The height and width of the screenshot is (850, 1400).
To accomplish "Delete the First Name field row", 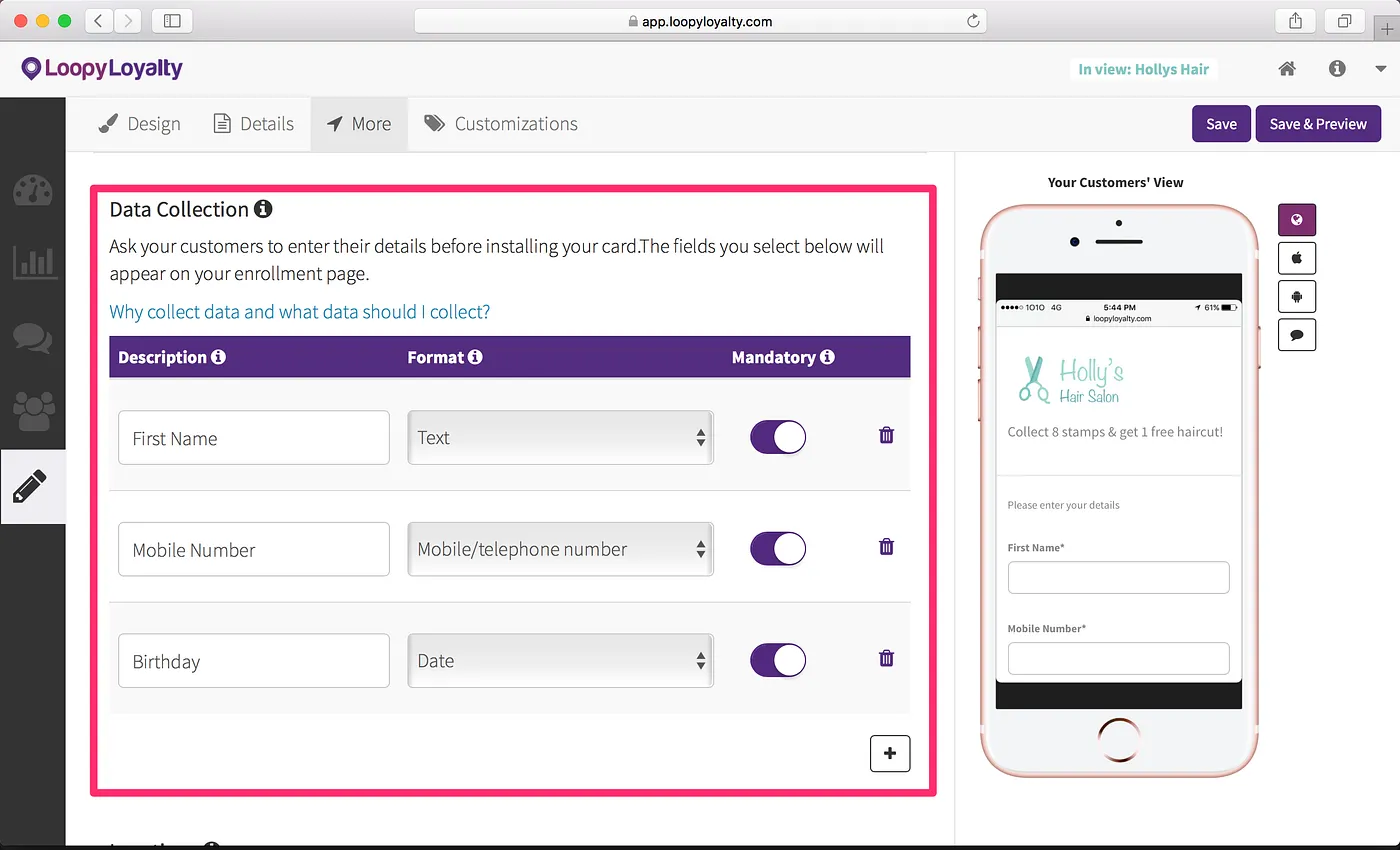I will point(886,436).
